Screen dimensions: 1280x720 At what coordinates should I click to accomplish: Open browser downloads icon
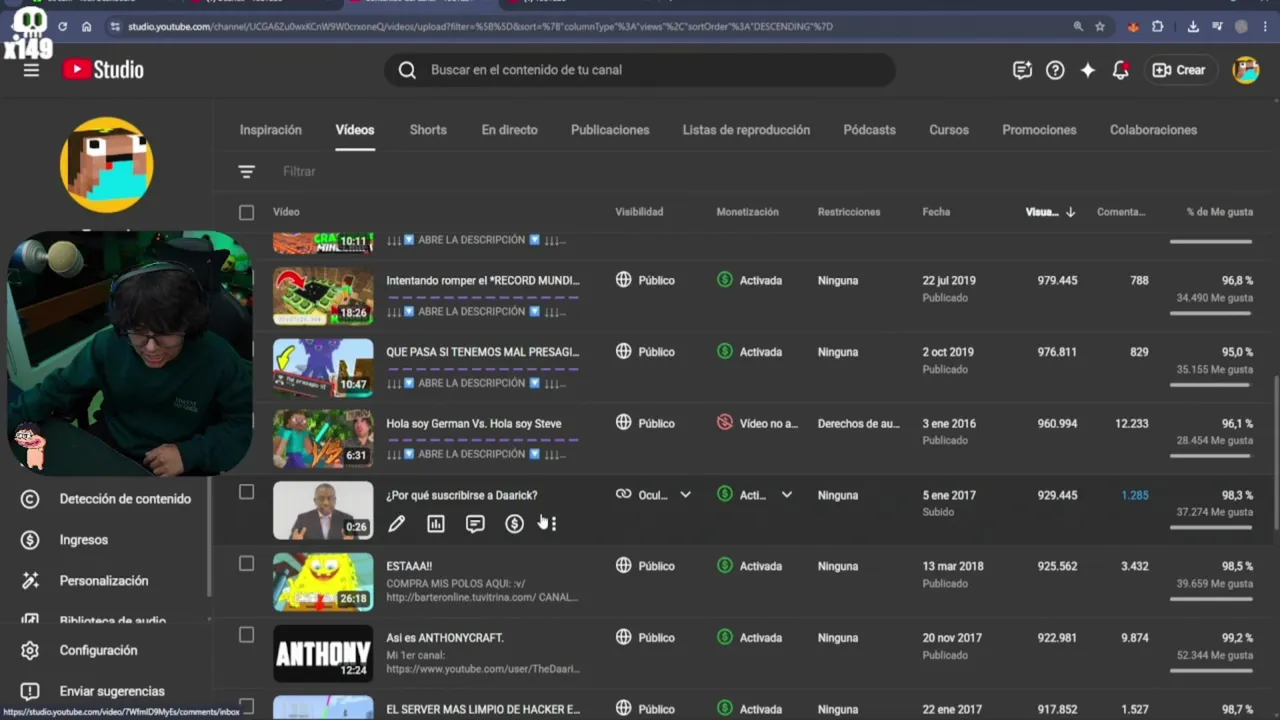point(1193,27)
